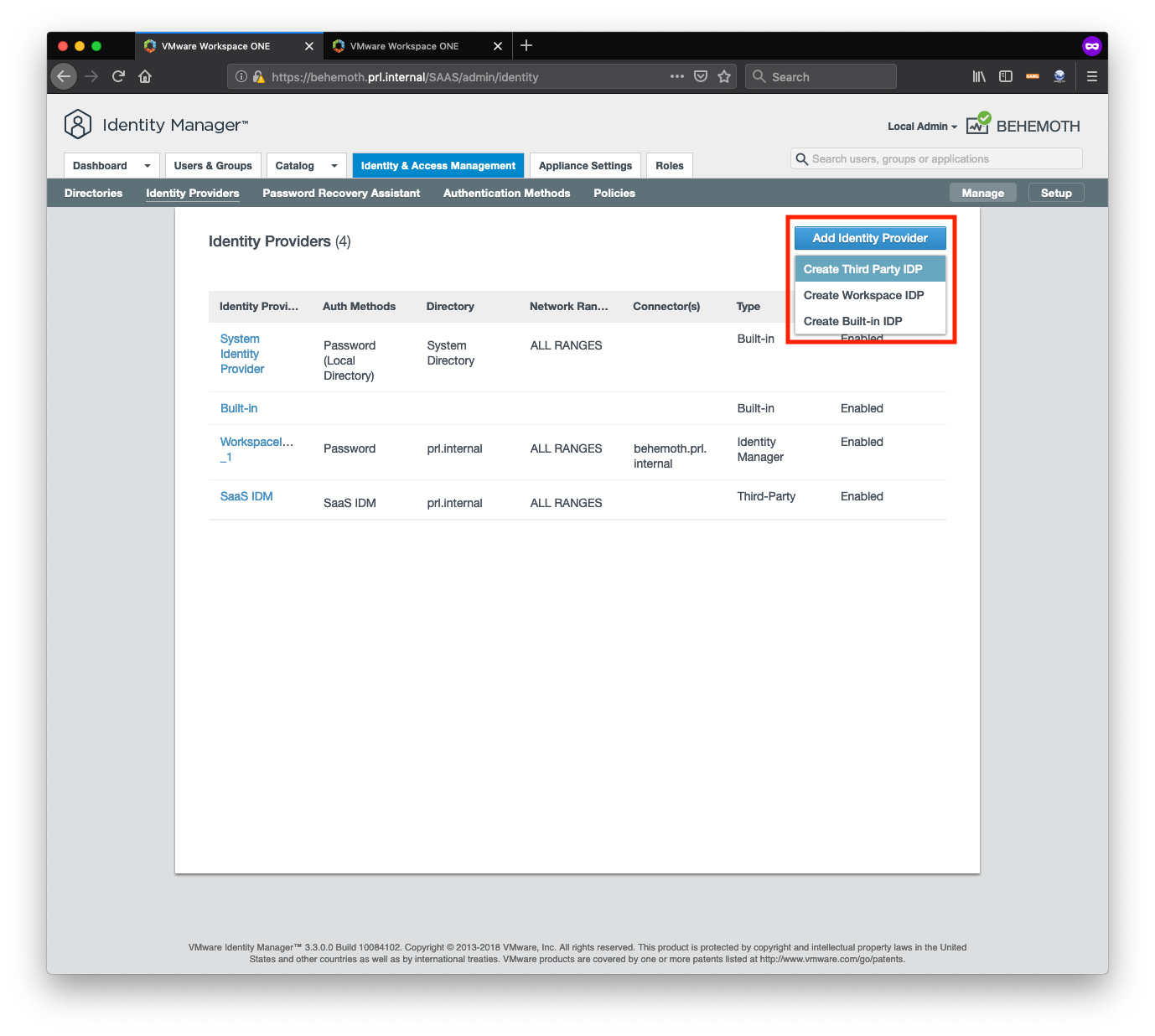The height and width of the screenshot is (1036, 1155).
Task: Toggle the sidebar view icon
Action: (x=1006, y=76)
